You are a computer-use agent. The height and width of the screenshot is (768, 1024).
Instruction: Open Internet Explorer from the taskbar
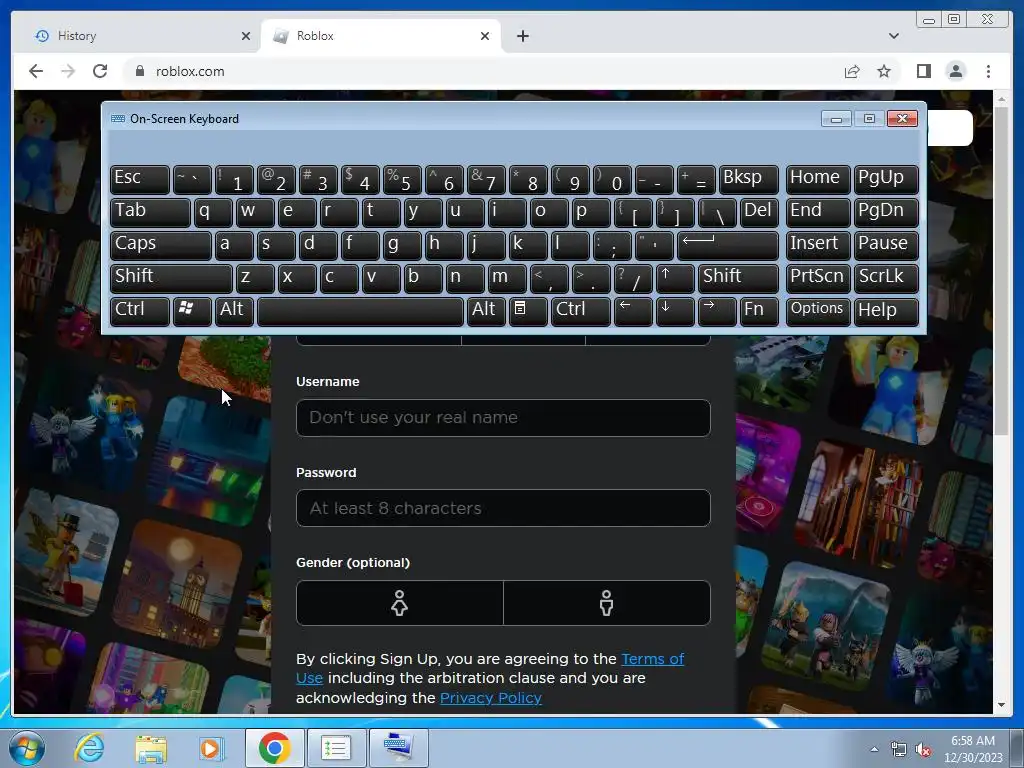[89, 748]
